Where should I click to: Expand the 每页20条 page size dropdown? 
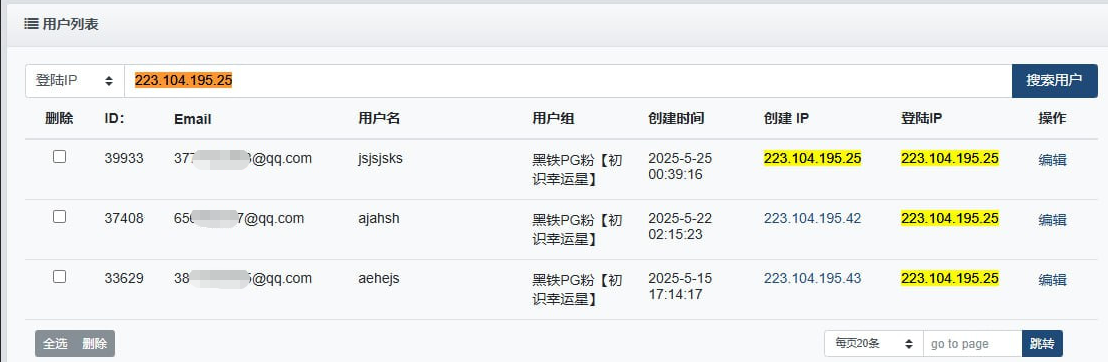click(x=873, y=344)
